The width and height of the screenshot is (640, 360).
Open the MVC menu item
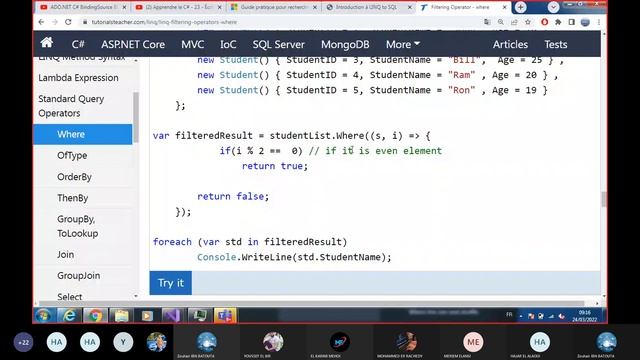pyautogui.click(x=193, y=44)
